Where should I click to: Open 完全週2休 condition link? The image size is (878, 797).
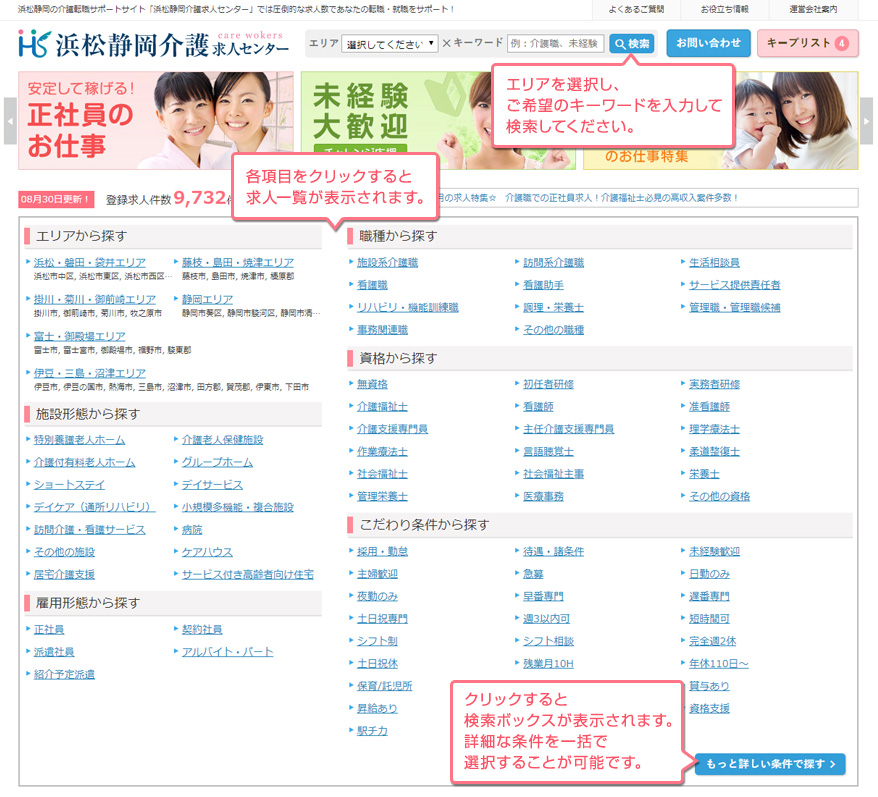tap(712, 641)
